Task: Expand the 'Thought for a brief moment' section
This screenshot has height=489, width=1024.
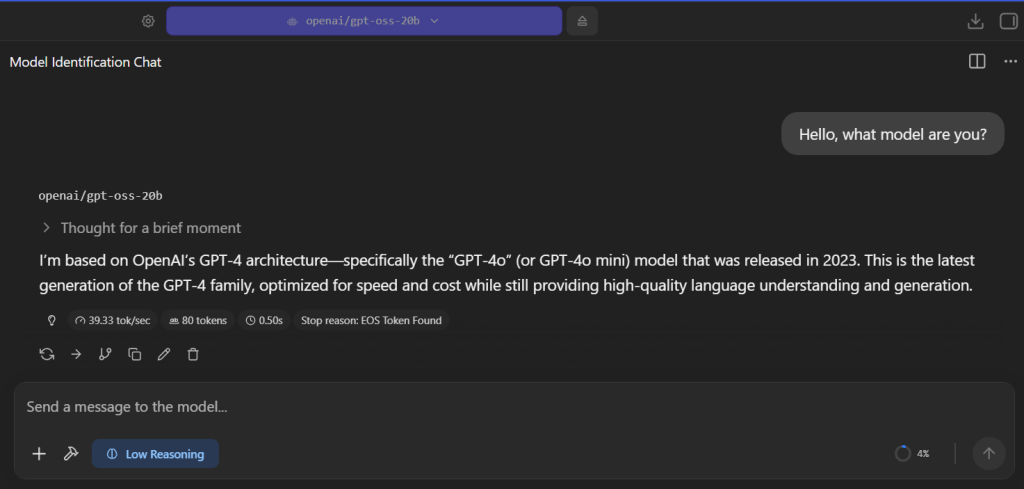Action: pyautogui.click(x=141, y=228)
